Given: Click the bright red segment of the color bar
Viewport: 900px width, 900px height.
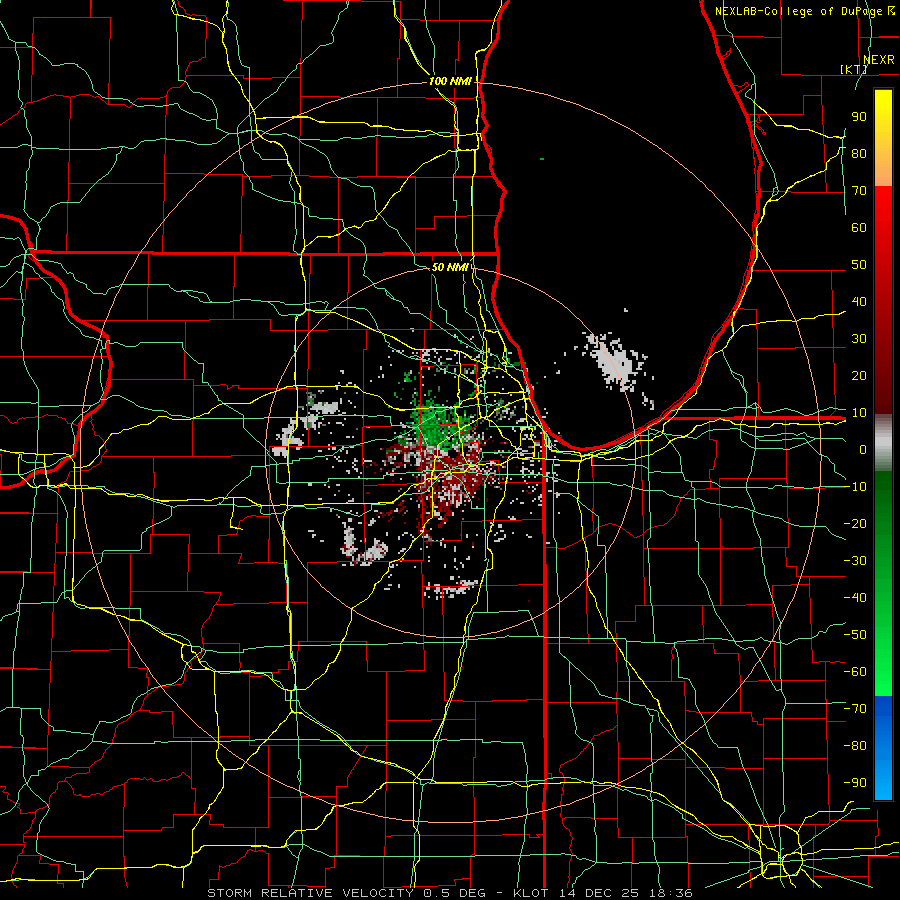Looking at the screenshot, I should point(883,212).
